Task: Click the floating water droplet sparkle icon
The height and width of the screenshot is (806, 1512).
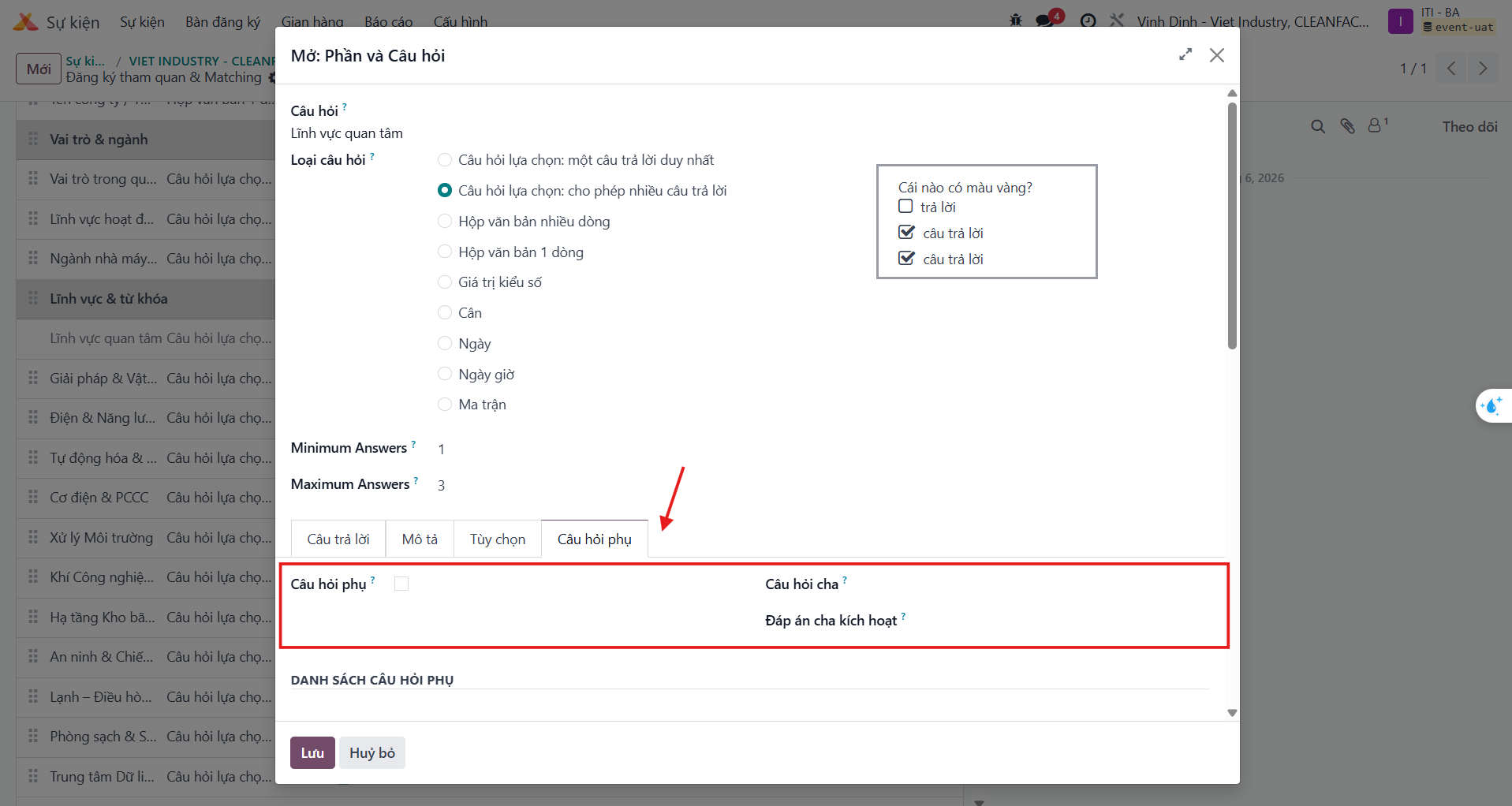Action: pyautogui.click(x=1492, y=406)
